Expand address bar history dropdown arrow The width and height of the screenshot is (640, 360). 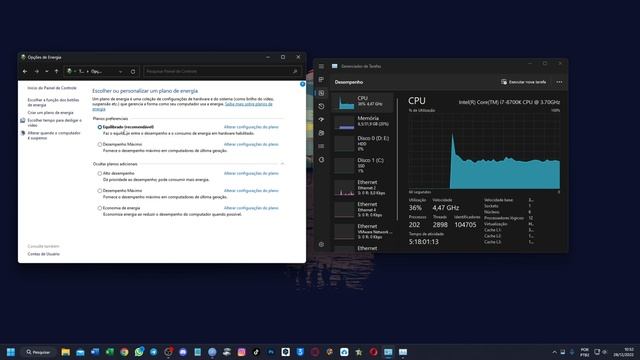(x=120, y=71)
